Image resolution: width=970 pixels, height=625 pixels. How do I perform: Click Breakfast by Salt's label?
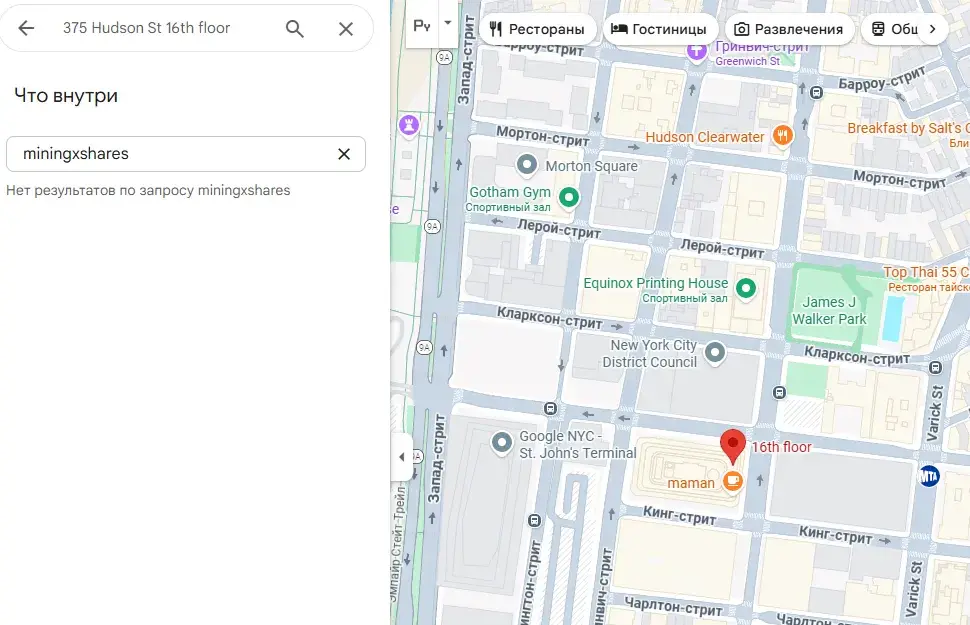click(908, 129)
